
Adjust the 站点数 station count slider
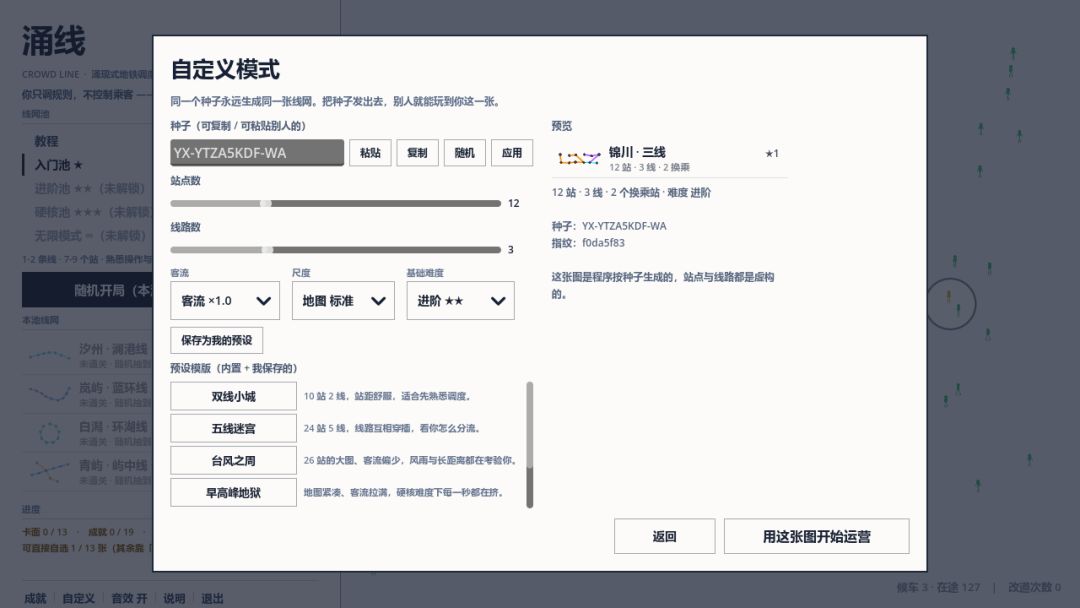pyautogui.click(x=335, y=203)
